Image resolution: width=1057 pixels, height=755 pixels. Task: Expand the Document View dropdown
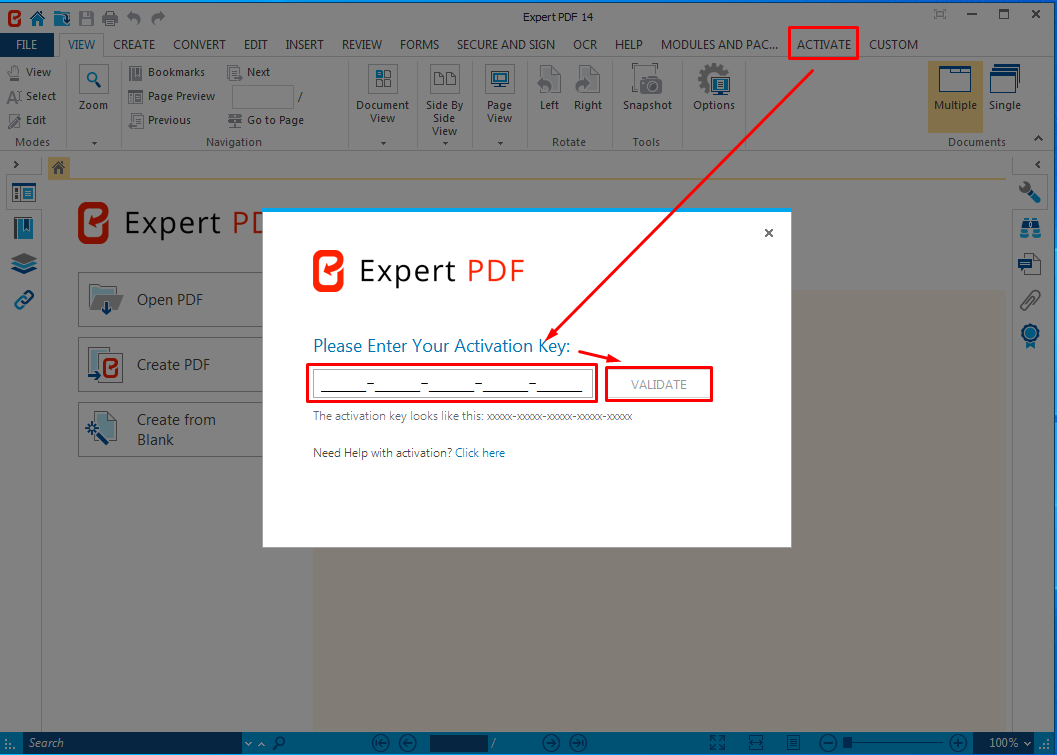pos(382,143)
